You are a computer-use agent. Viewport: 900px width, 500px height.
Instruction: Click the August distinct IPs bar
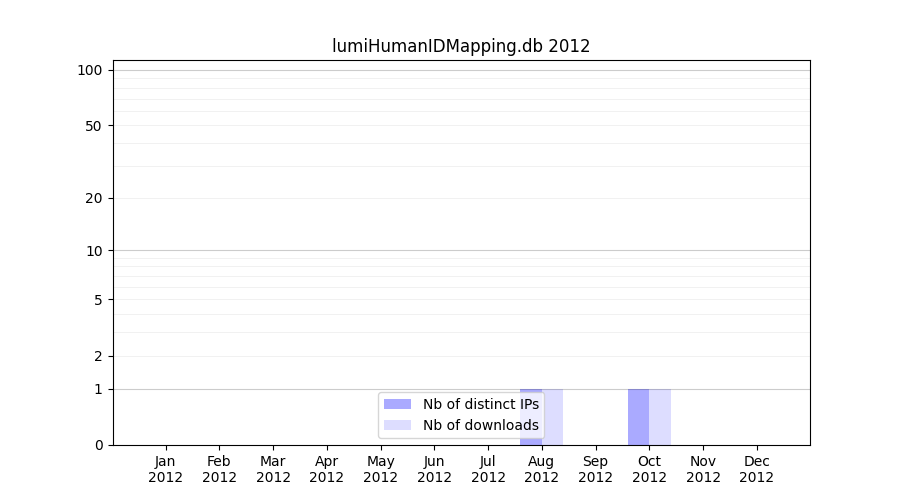pyautogui.click(x=531, y=417)
